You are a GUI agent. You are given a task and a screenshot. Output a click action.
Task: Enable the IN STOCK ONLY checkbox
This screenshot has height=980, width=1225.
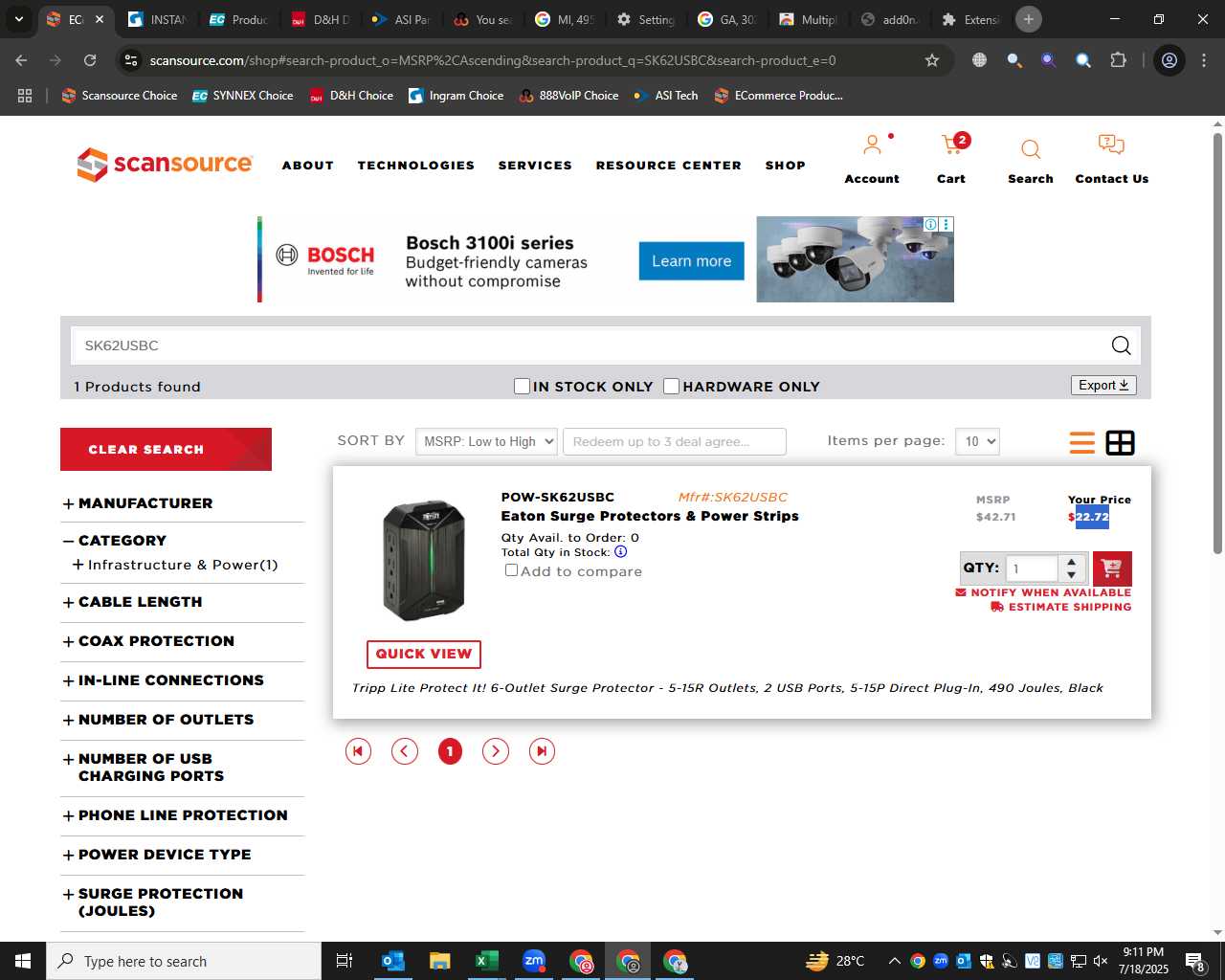tap(522, 386)
